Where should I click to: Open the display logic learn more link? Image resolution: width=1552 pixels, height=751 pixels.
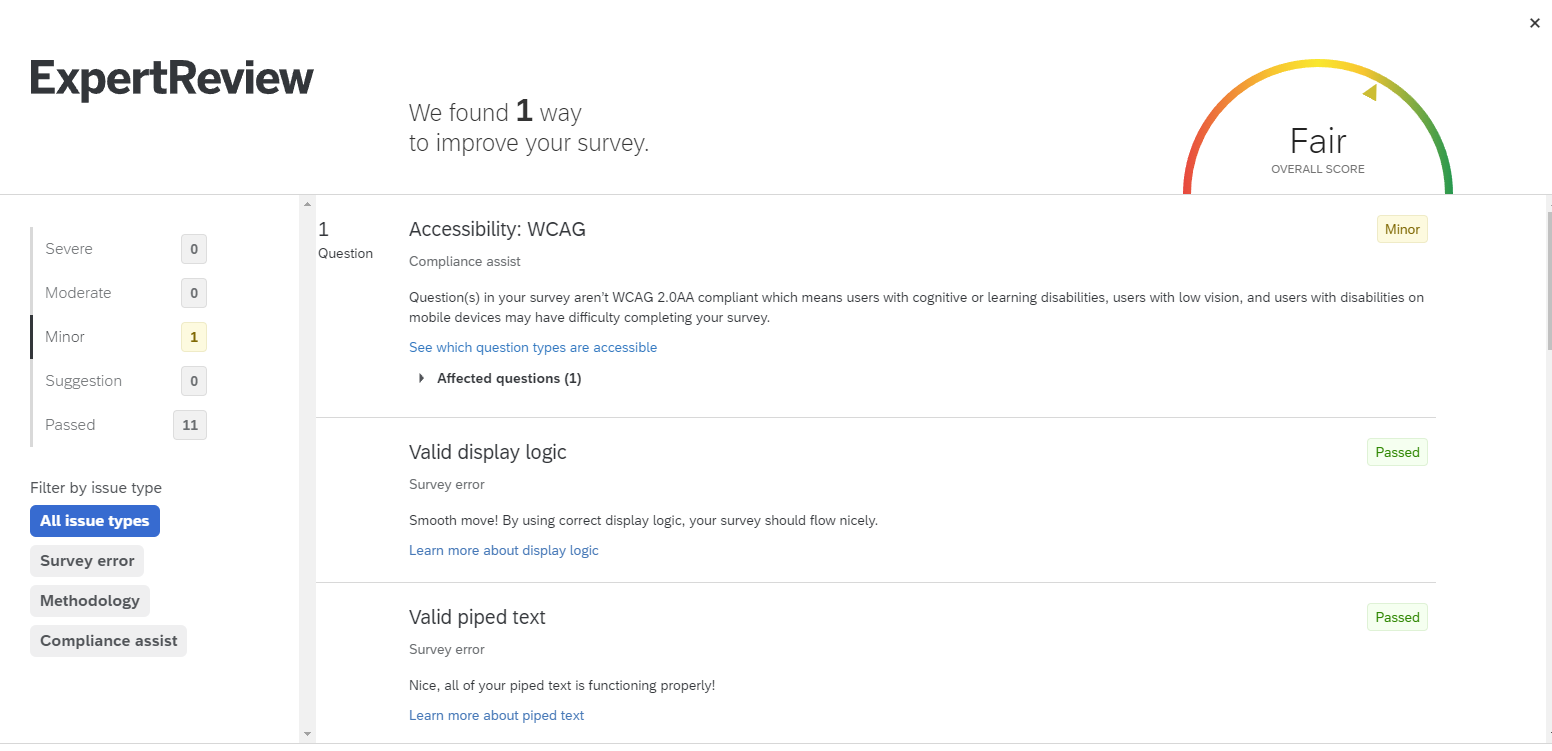click(503, 550)
